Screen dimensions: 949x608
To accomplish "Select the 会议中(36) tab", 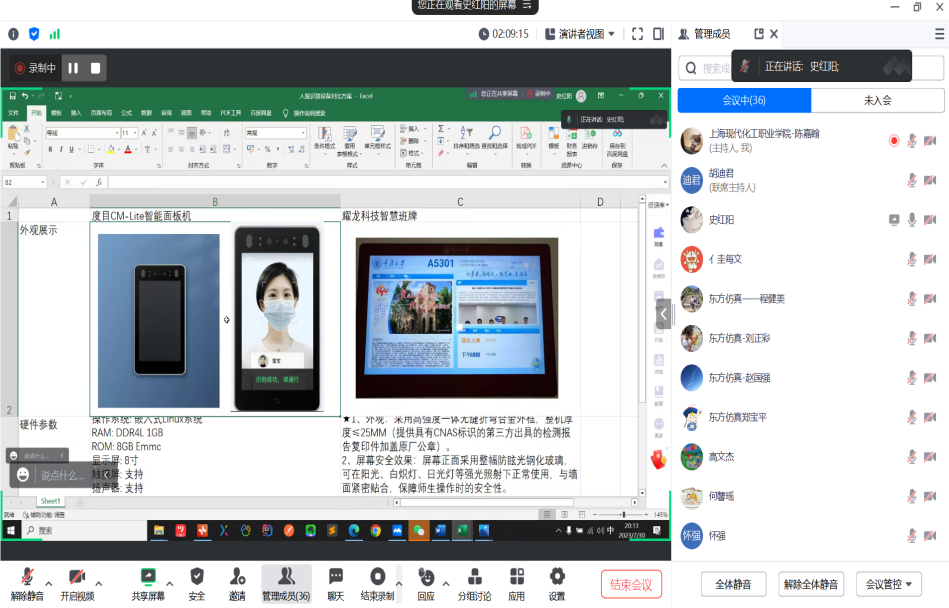I will coord(744,100).
